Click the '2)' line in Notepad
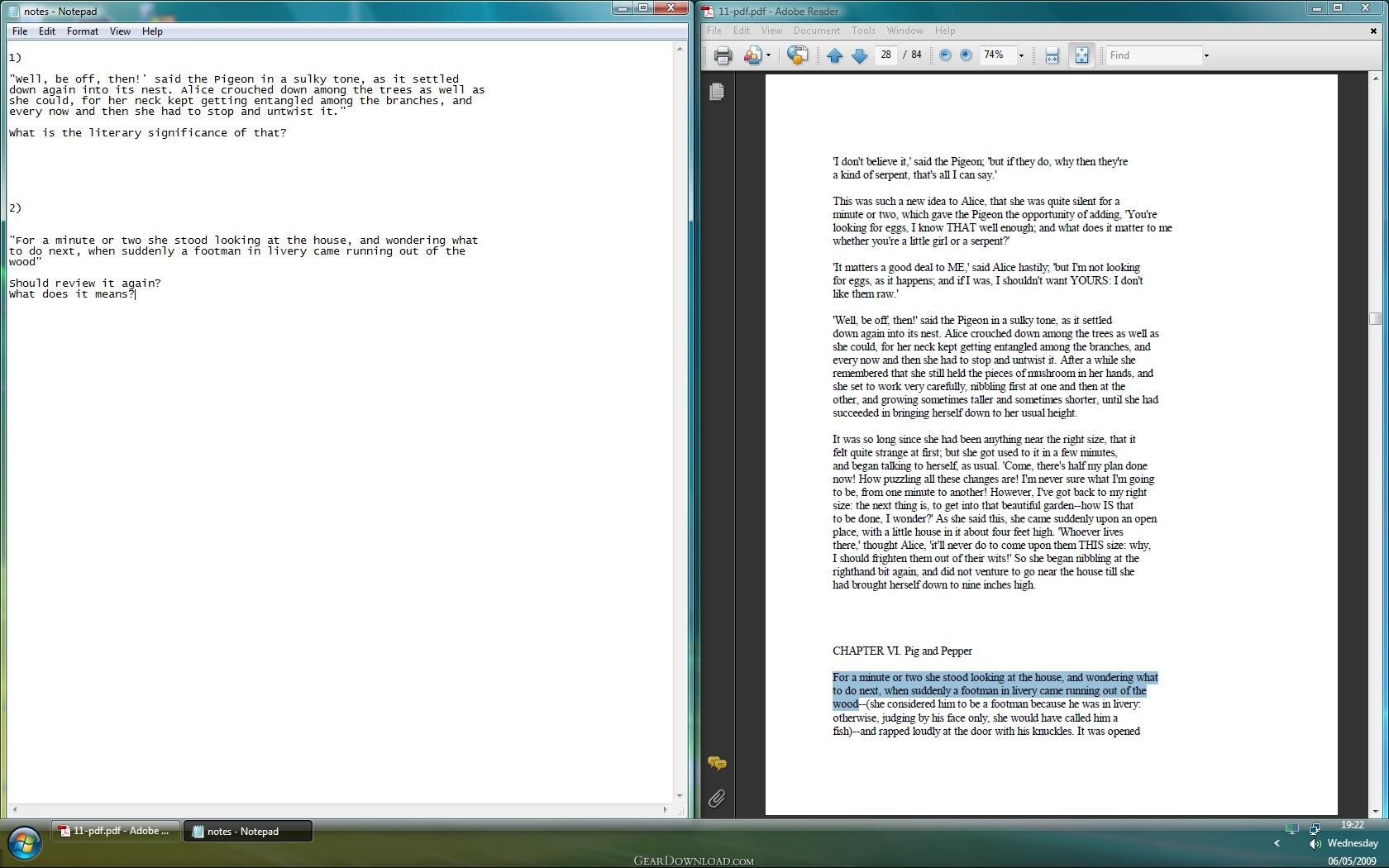Screen dimensions: 1389x868 [15, 208]
